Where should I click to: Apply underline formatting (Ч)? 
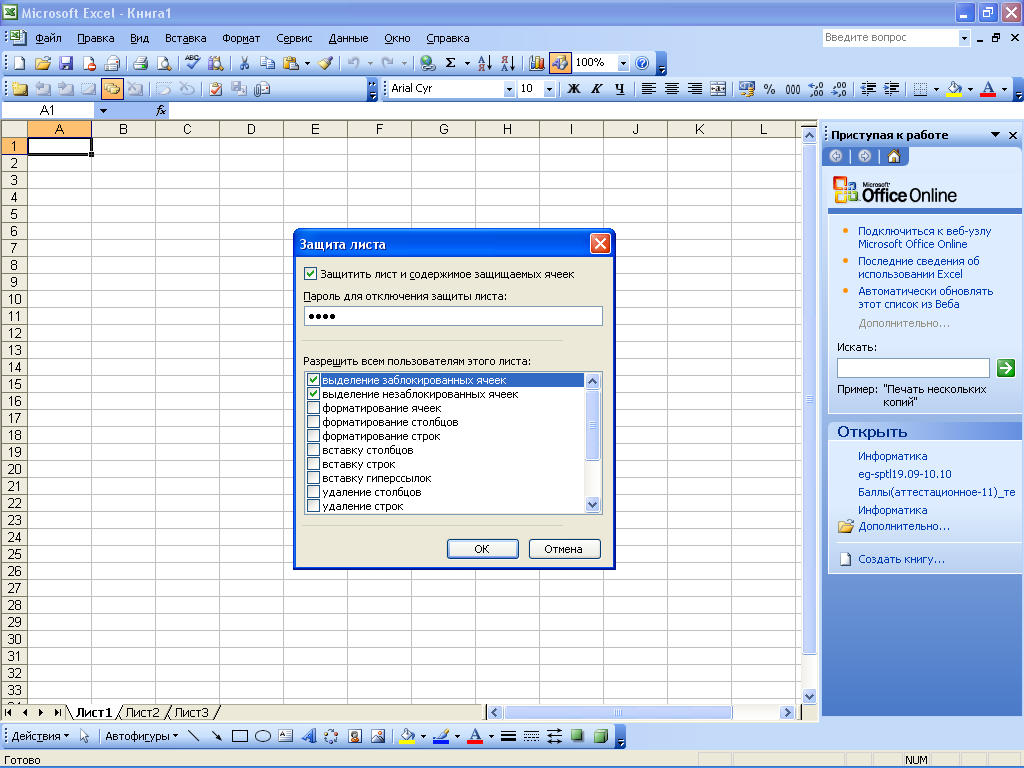coord(620,89)
